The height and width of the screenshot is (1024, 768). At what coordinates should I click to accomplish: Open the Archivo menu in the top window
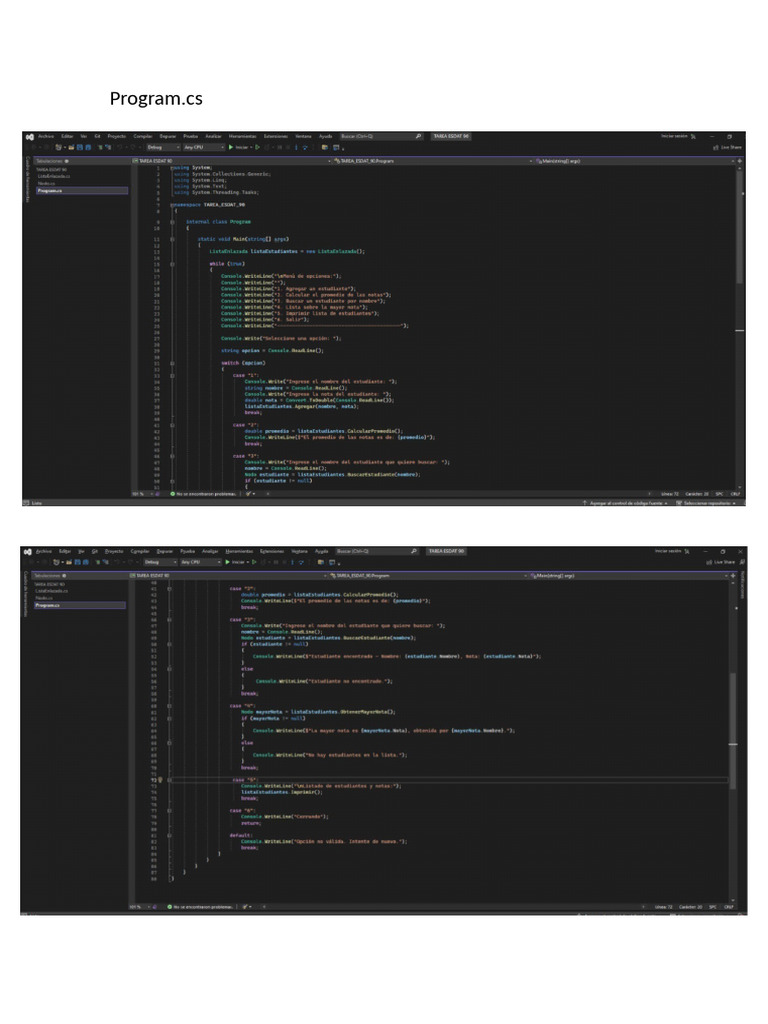pyautogui.click(x=46, y=136)
